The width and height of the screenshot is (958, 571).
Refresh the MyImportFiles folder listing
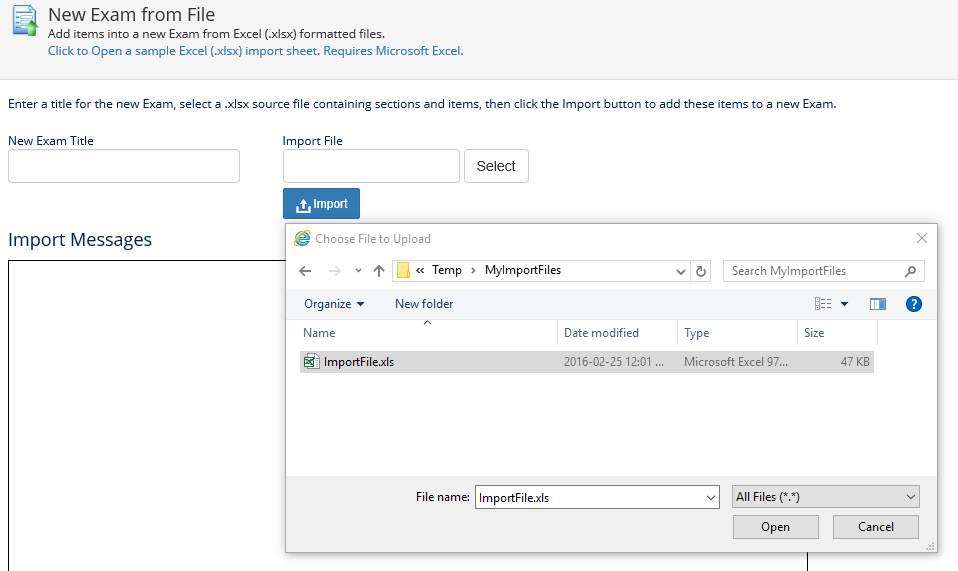pyautogui.click(x=701, y=271)
